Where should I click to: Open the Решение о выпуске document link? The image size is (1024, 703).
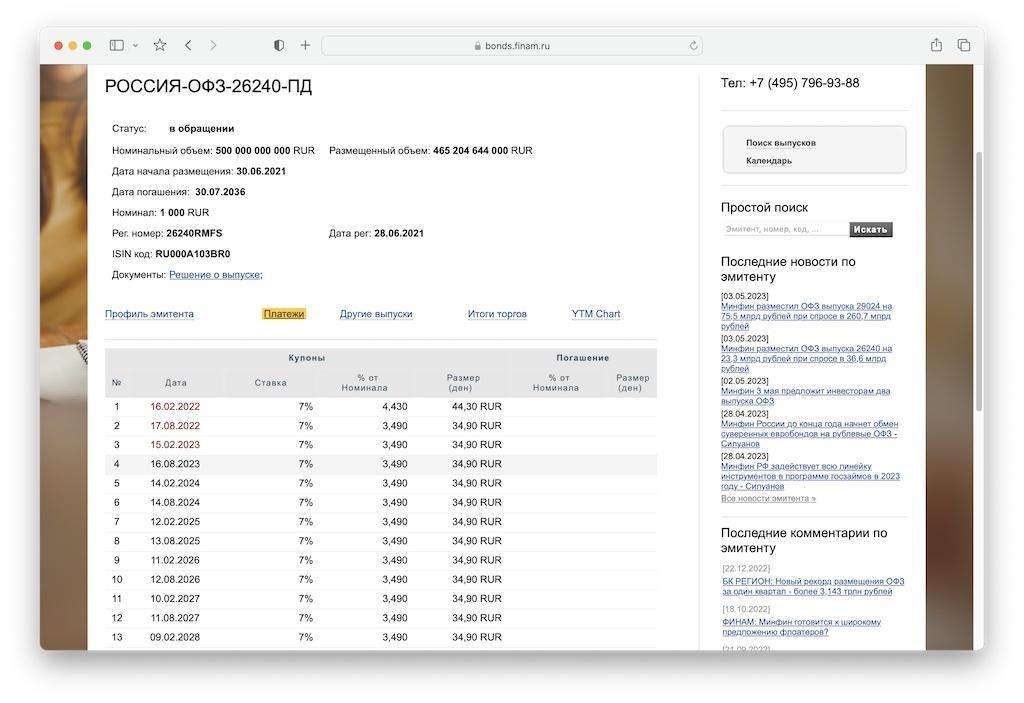pyautogui.click(x=214, y=275)
